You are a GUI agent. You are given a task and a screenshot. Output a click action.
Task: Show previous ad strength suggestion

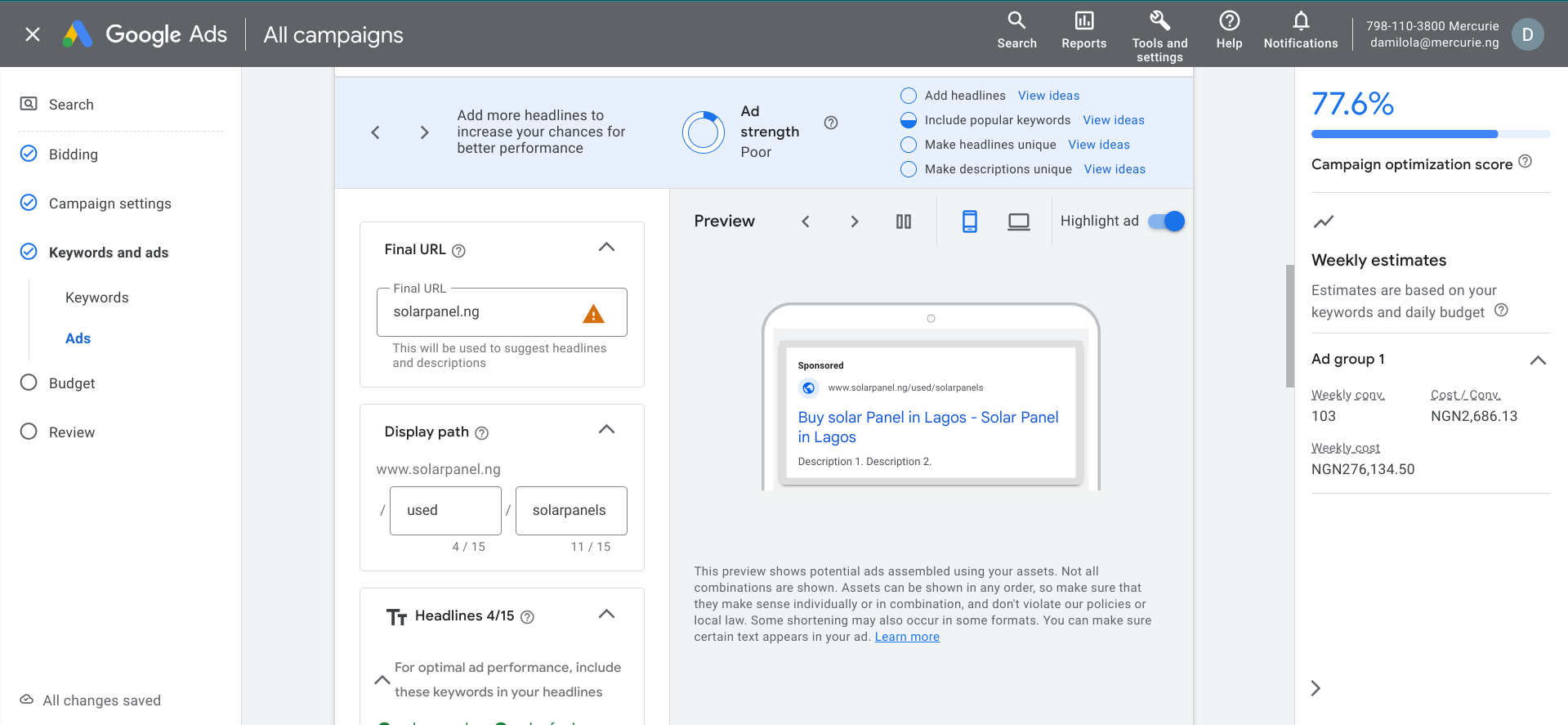pyautogui.click(x=375, y=132)
